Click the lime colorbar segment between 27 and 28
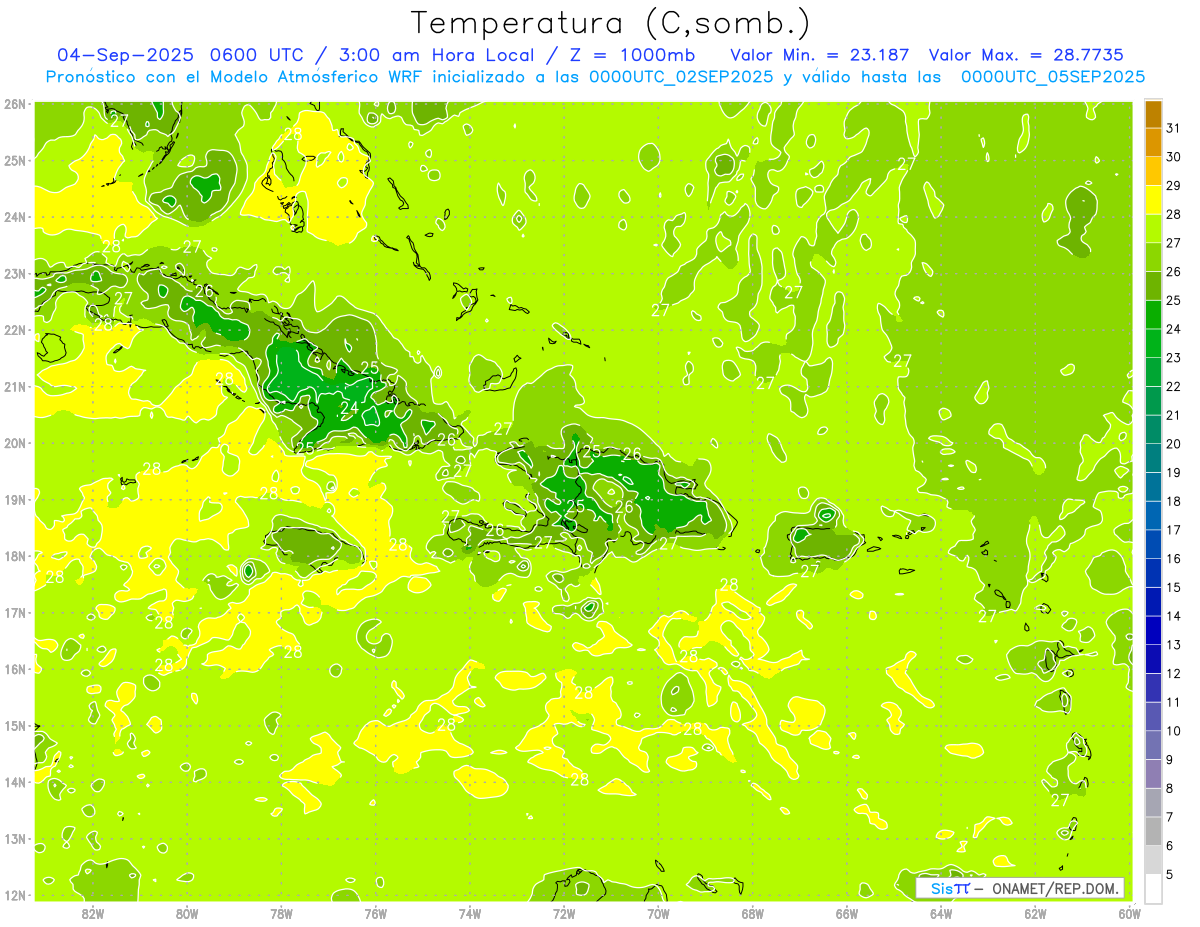Screen dimensions: 1200x927 point(1153,229)
